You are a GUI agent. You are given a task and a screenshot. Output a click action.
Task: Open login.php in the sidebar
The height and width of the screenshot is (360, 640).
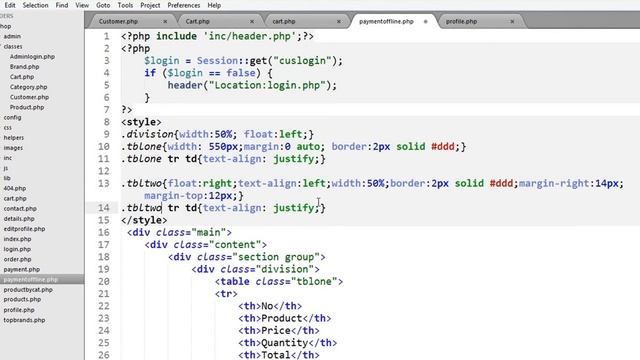(x=17, y=249)
